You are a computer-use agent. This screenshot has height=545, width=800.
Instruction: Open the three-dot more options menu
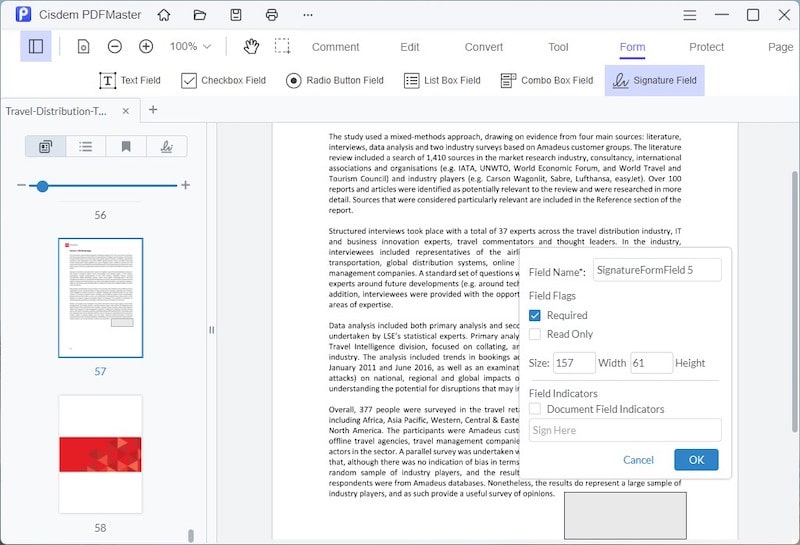(308, 15)
